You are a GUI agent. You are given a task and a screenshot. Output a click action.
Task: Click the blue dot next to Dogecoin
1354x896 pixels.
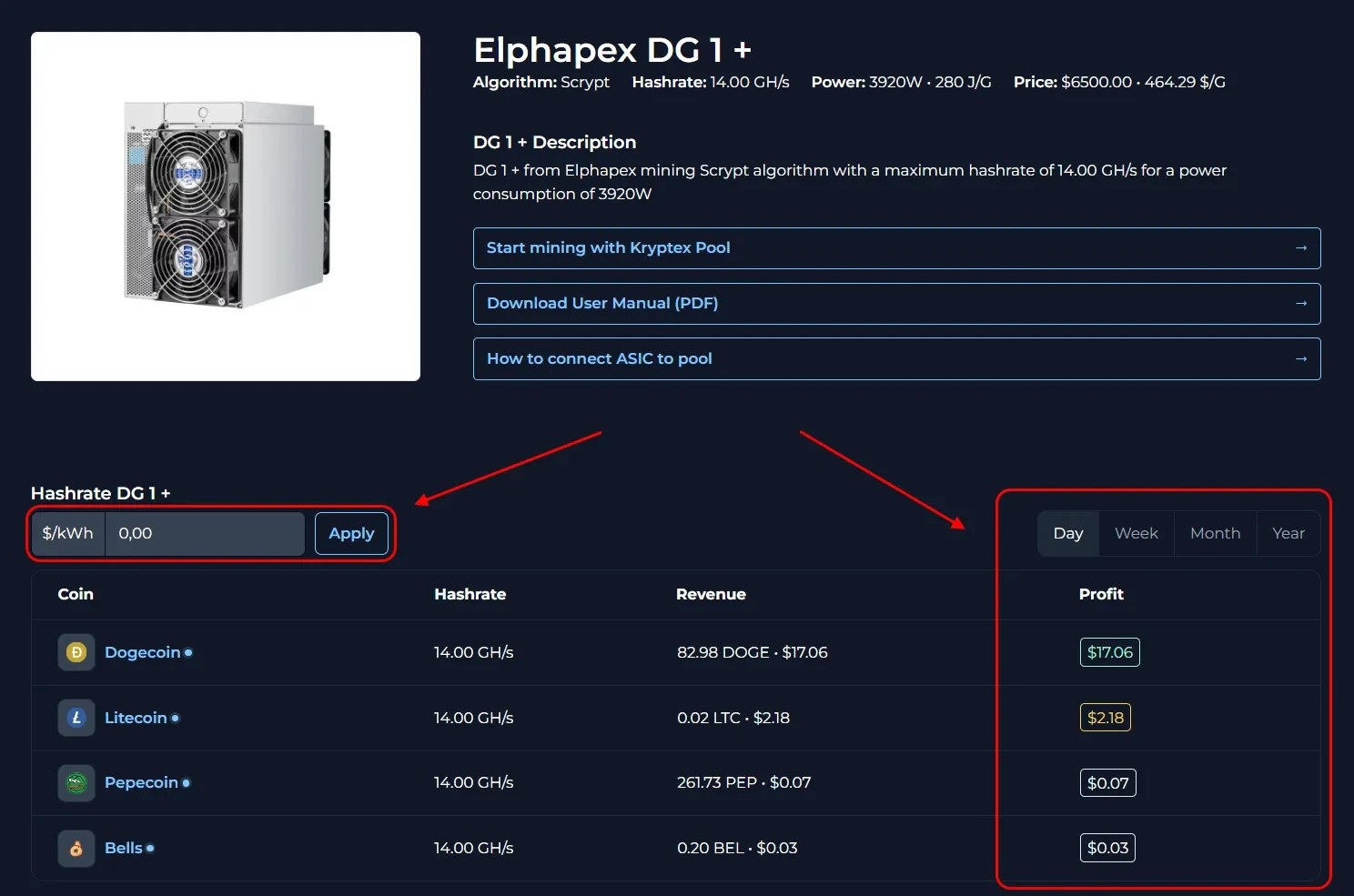[x=188, y=652]
